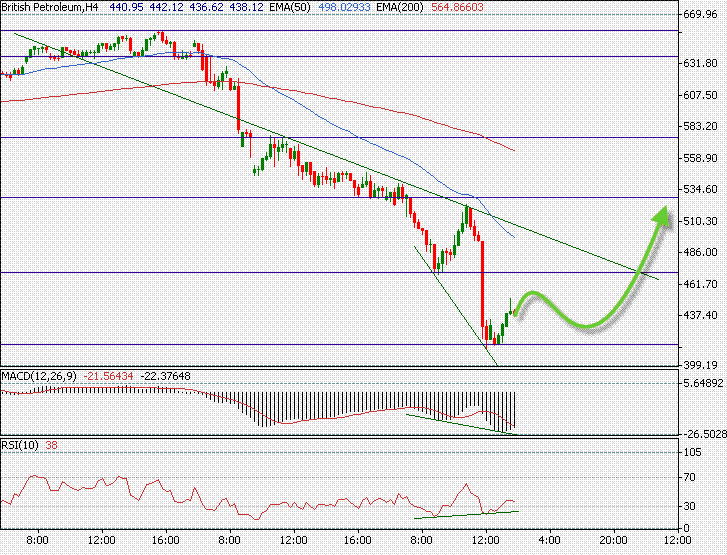Click the RSI(10) indicator label
Screen dimensions: 727x555
tap(20, 446)
